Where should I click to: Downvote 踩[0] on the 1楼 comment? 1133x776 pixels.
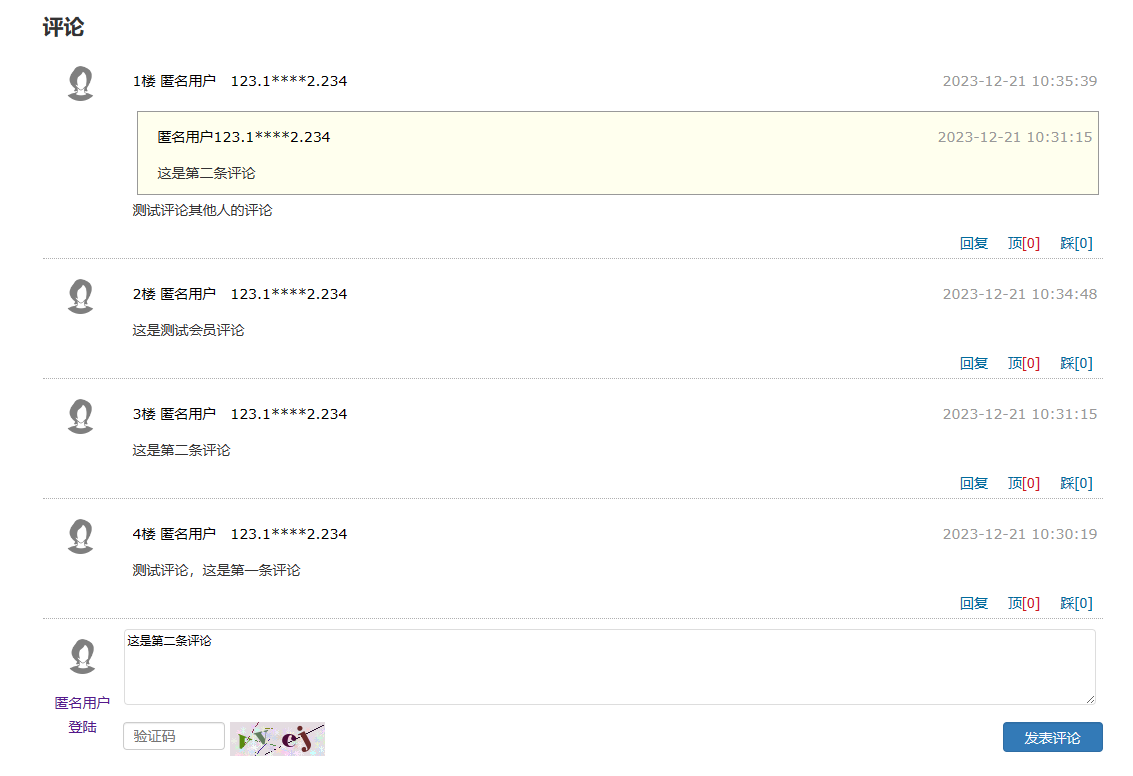coord(1076,243)
